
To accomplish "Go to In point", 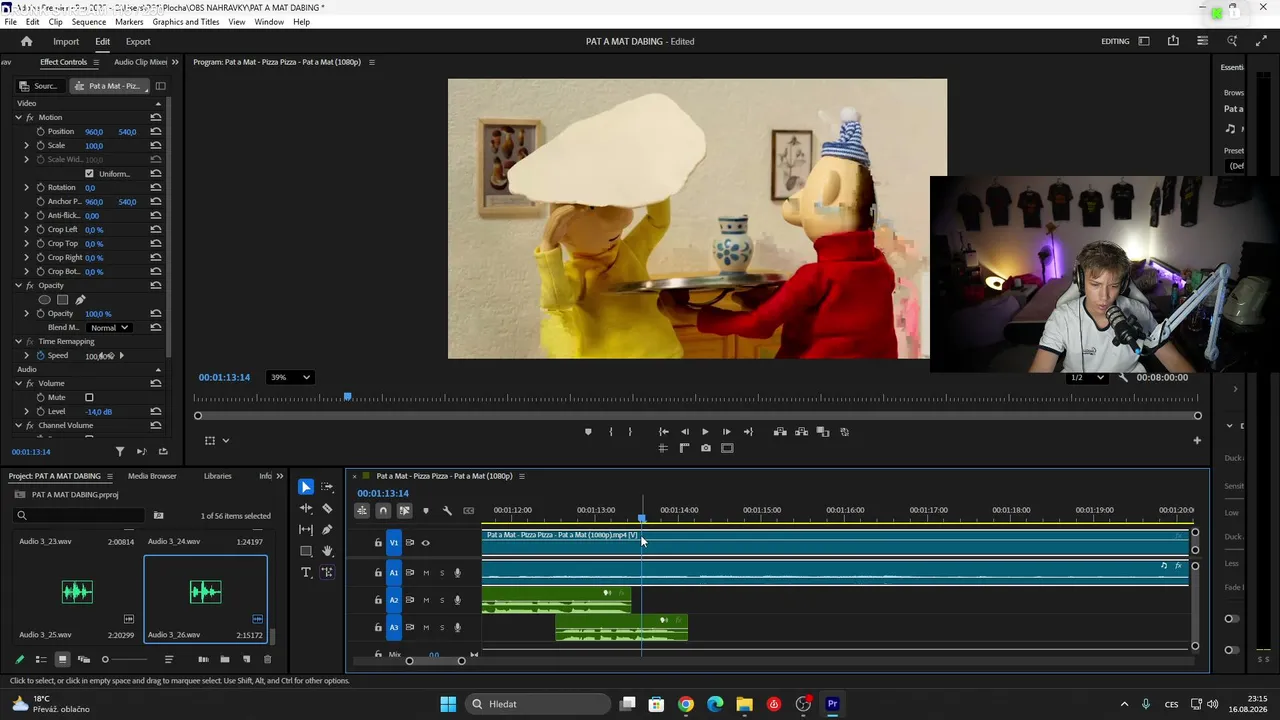I will tap(663, 432).
